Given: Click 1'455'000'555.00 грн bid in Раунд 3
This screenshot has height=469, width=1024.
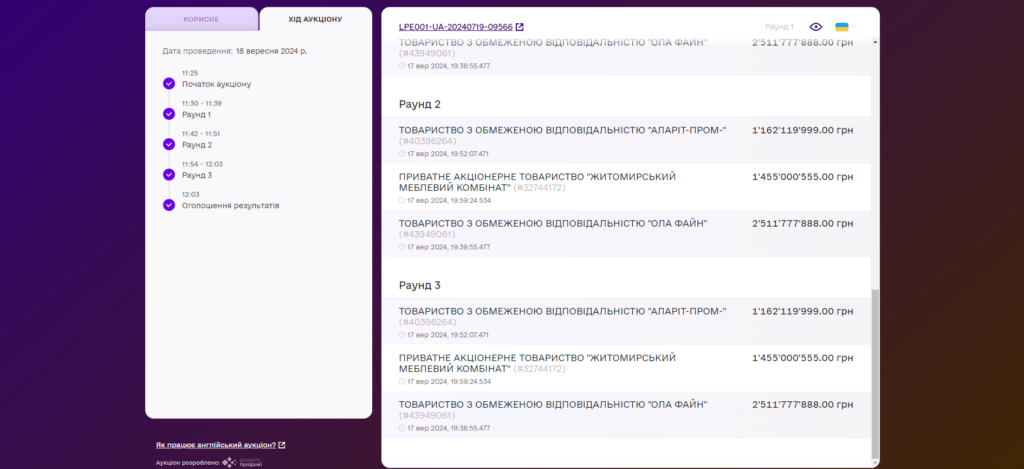Looking at the screenshot, I should 803,358.
